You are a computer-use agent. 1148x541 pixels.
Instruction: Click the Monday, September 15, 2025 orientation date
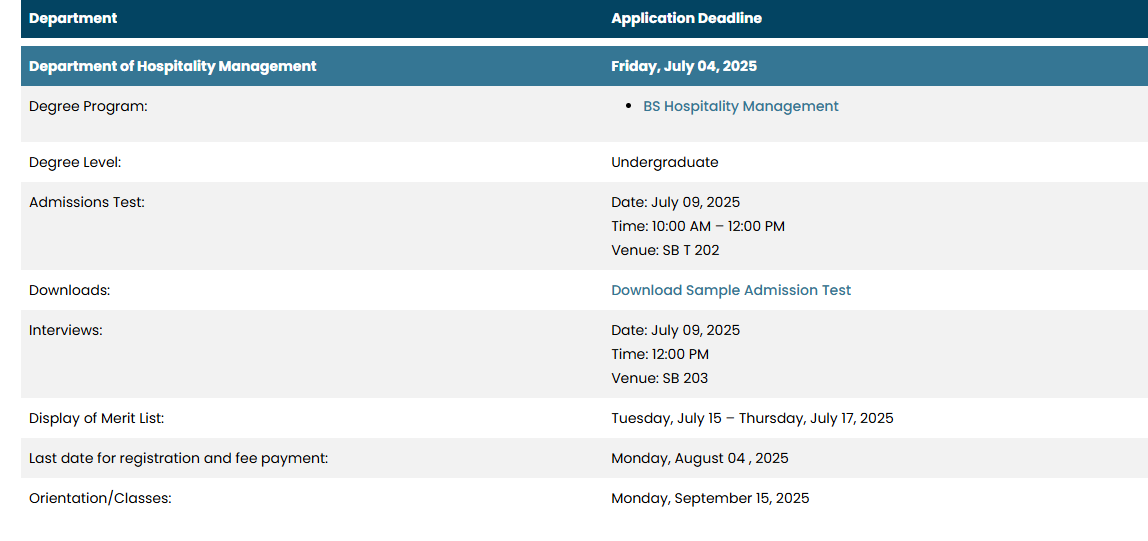point(710,499)
